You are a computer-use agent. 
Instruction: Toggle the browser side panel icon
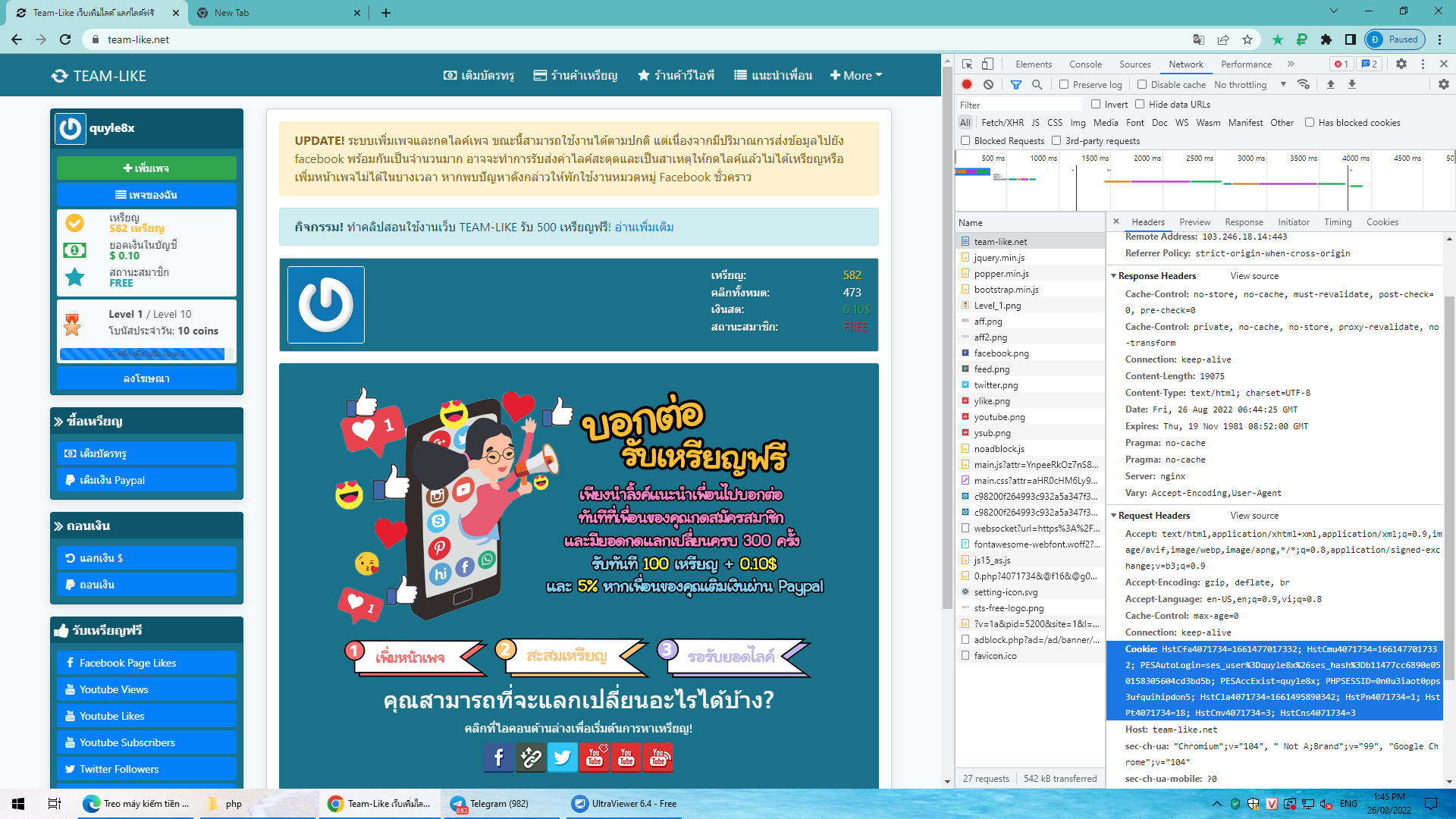tap(1351, 39)
